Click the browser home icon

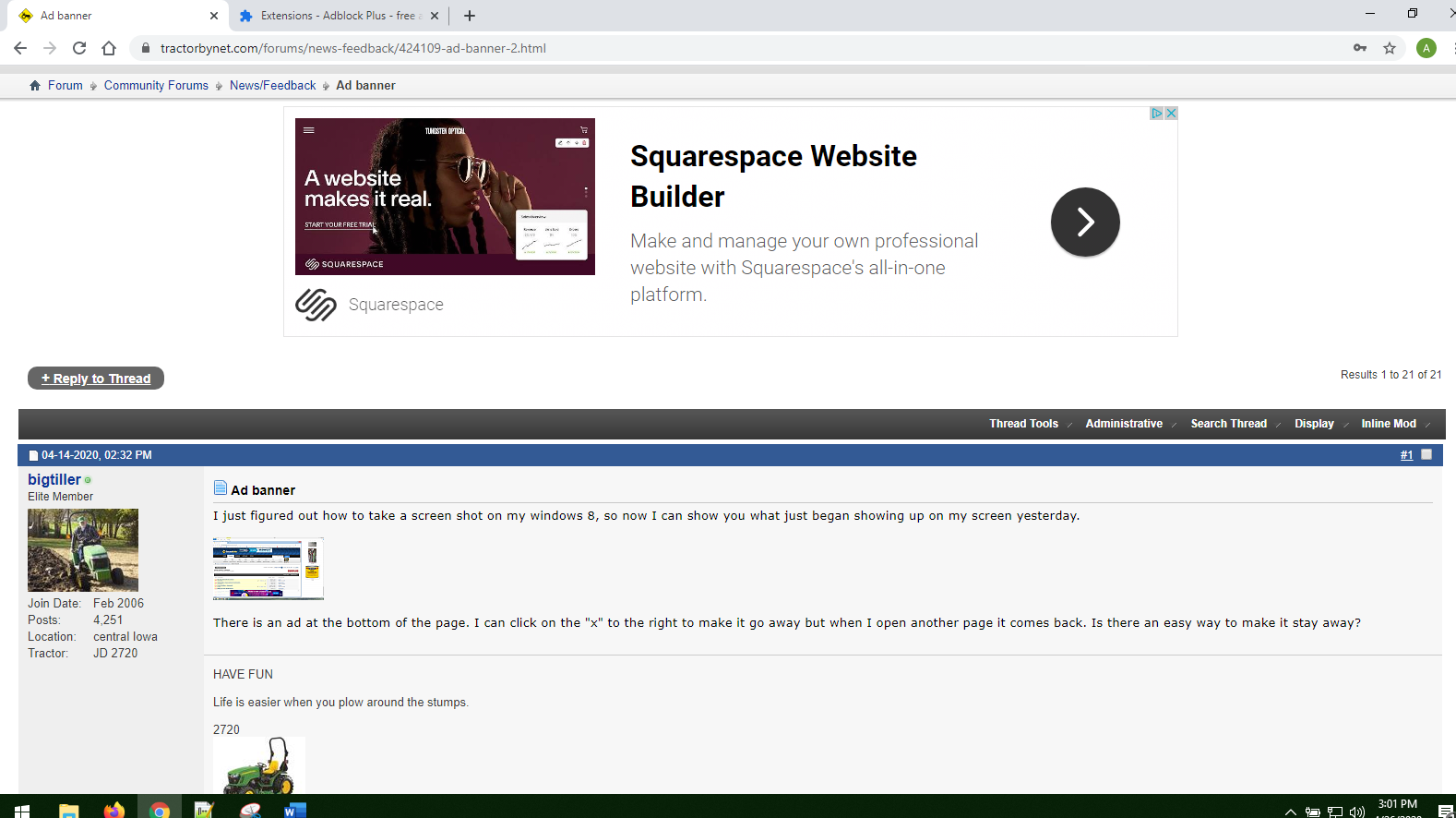[109, 48]
